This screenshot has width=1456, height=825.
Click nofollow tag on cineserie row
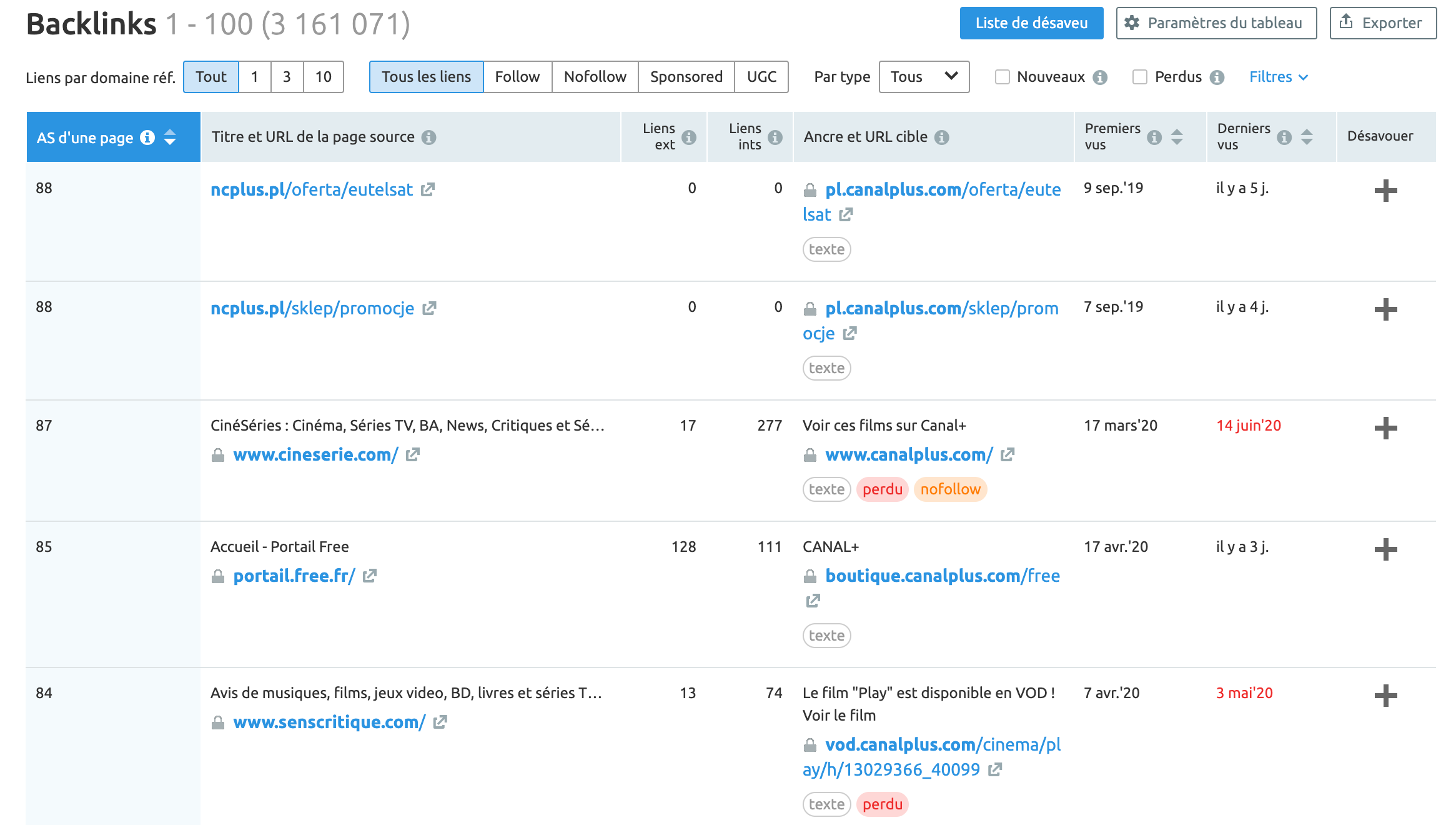(950, 489)
